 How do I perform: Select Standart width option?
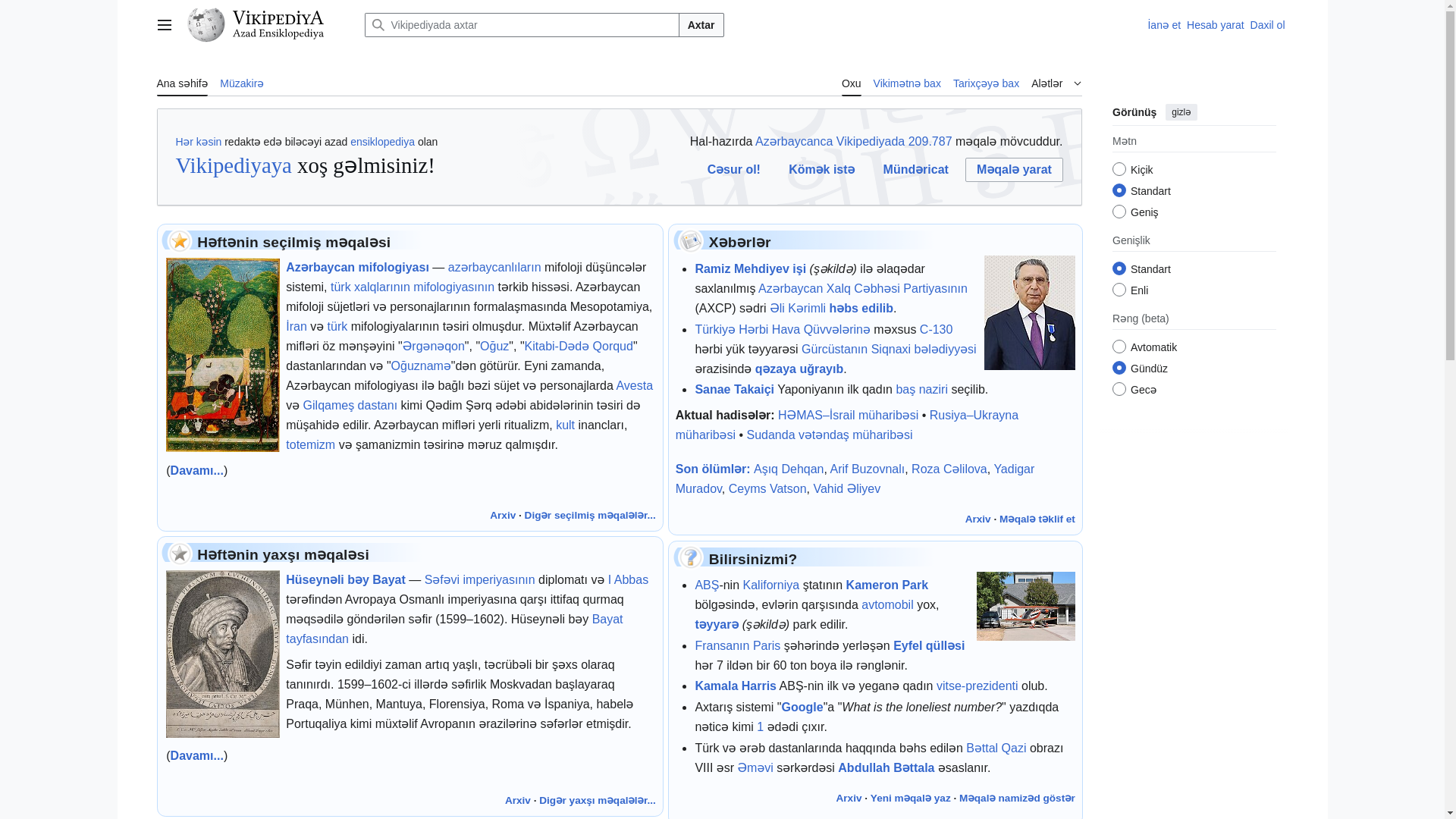pyautogui.click(x=1119, y=268)
